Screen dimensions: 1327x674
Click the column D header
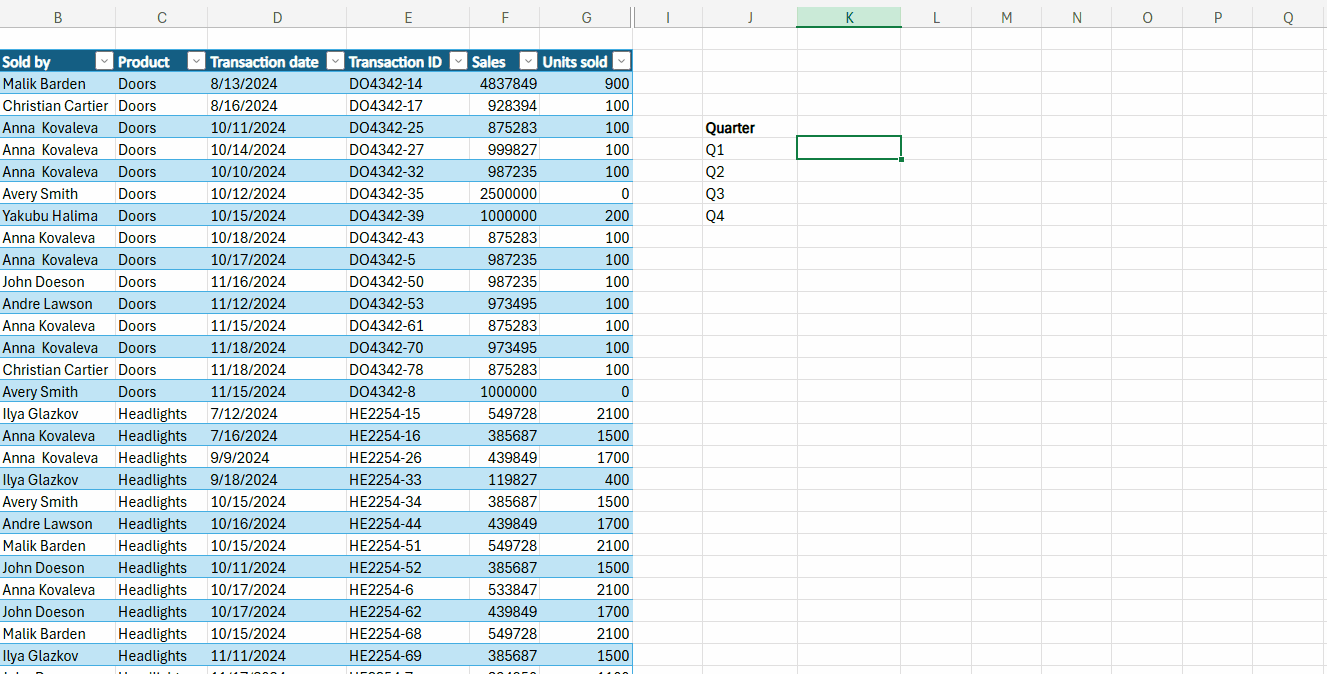(277, 17)
